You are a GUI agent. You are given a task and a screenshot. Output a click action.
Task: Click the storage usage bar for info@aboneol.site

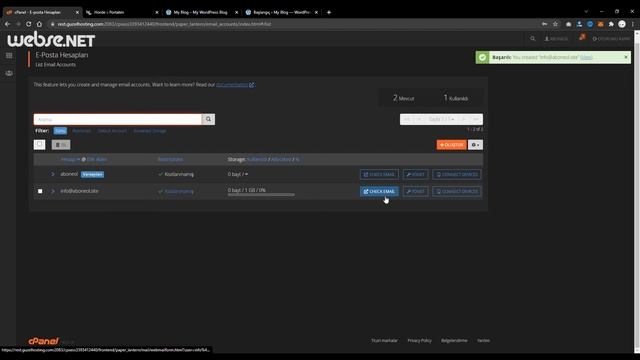tap(261, 195)
